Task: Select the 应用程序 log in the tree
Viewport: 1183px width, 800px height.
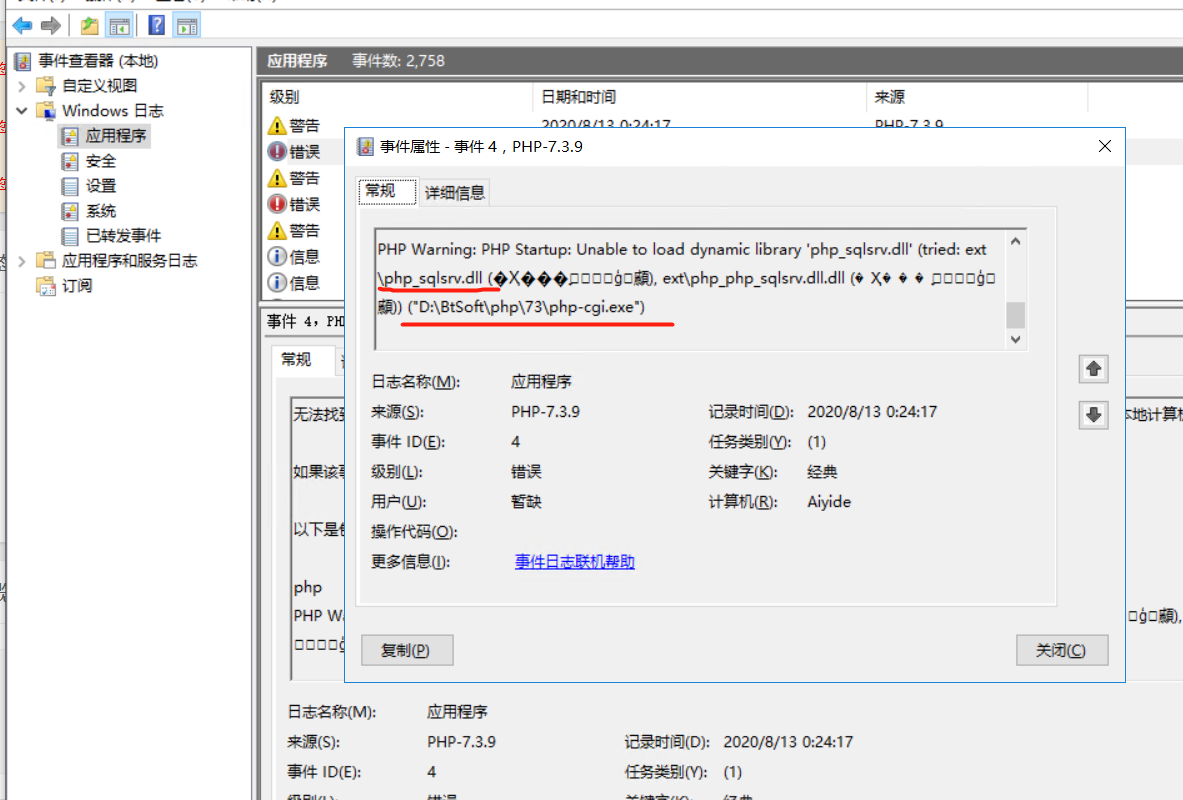Action: [115, 136]
